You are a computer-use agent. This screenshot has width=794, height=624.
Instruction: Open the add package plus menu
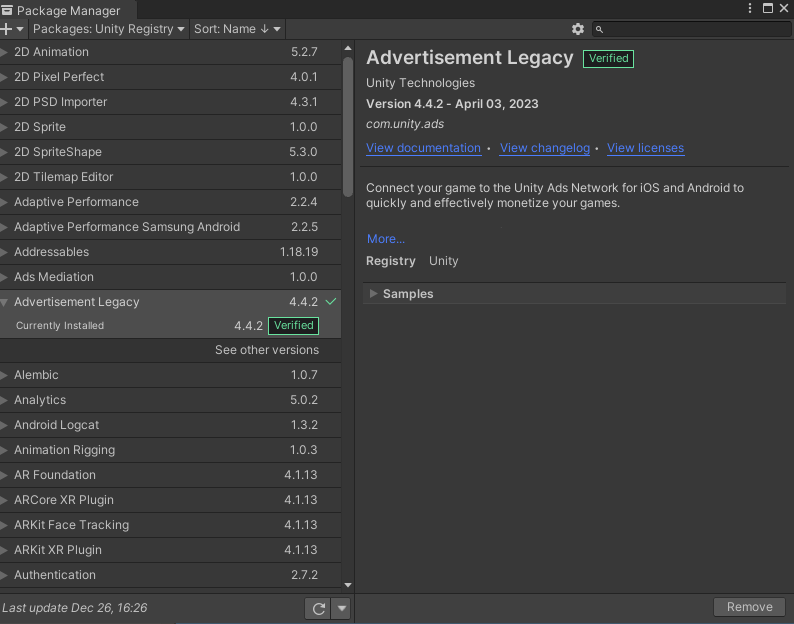(12, 29)
